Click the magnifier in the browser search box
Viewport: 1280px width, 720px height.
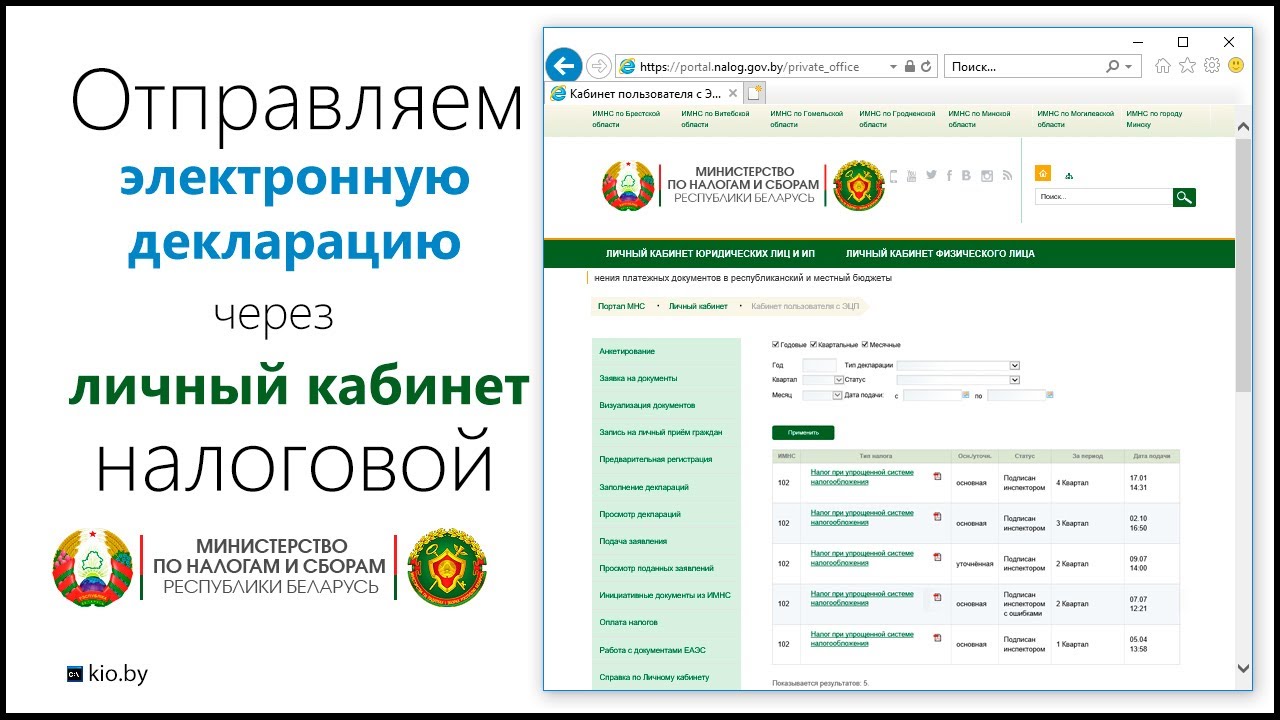point(1112,67)
